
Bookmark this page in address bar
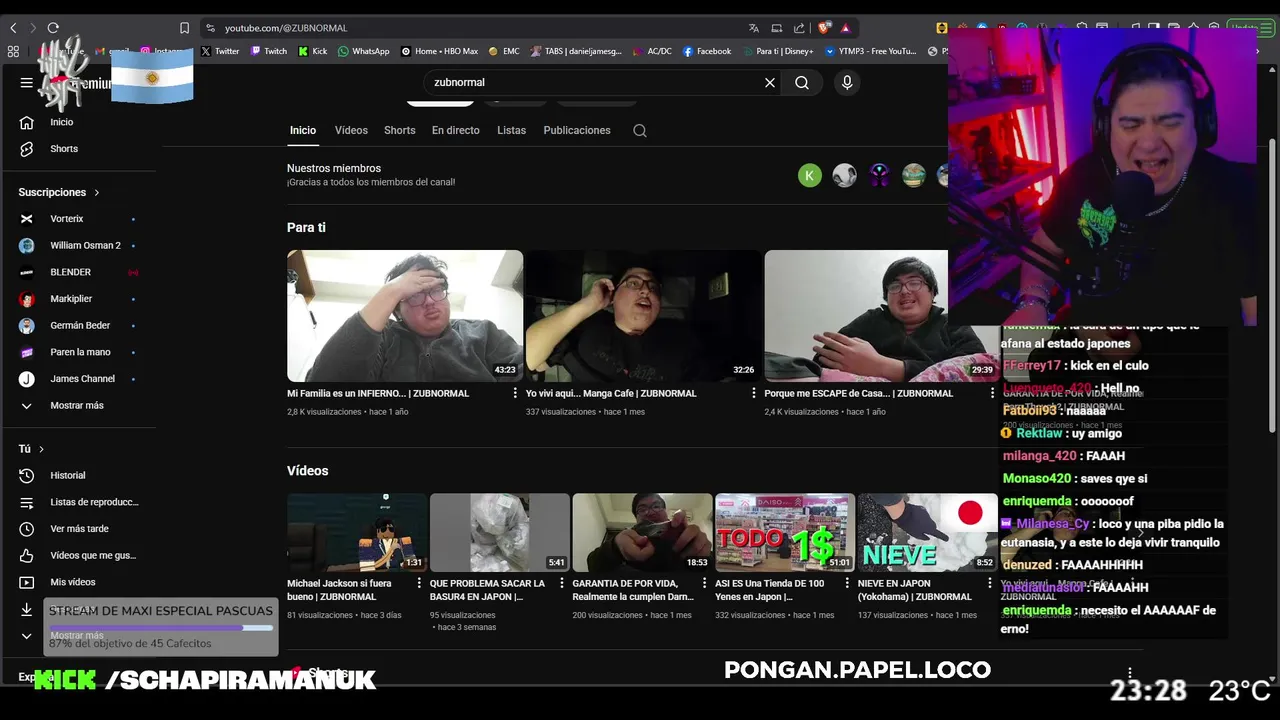184,28
